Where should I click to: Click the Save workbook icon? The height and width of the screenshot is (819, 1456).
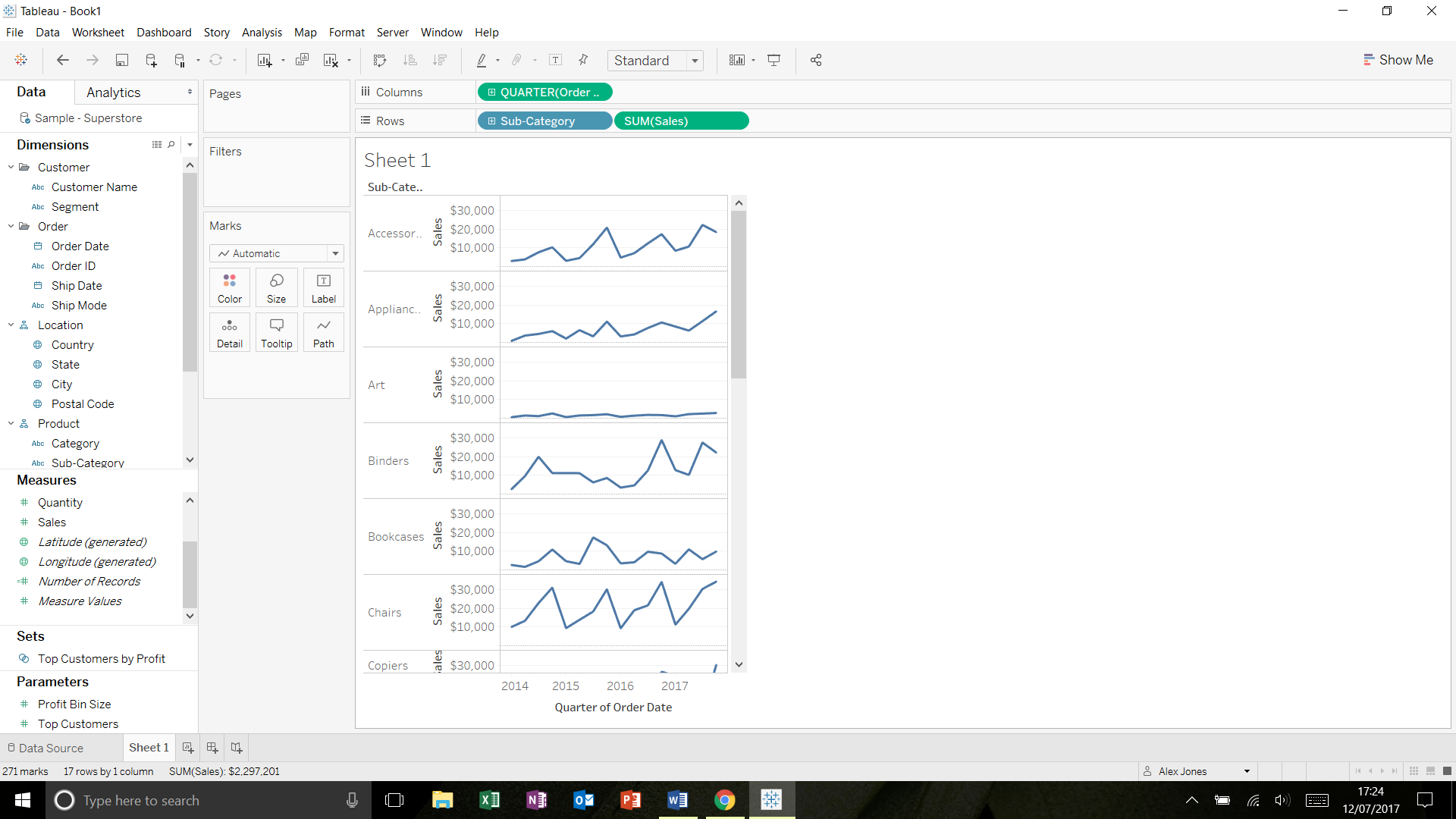[x=121, y=61]
